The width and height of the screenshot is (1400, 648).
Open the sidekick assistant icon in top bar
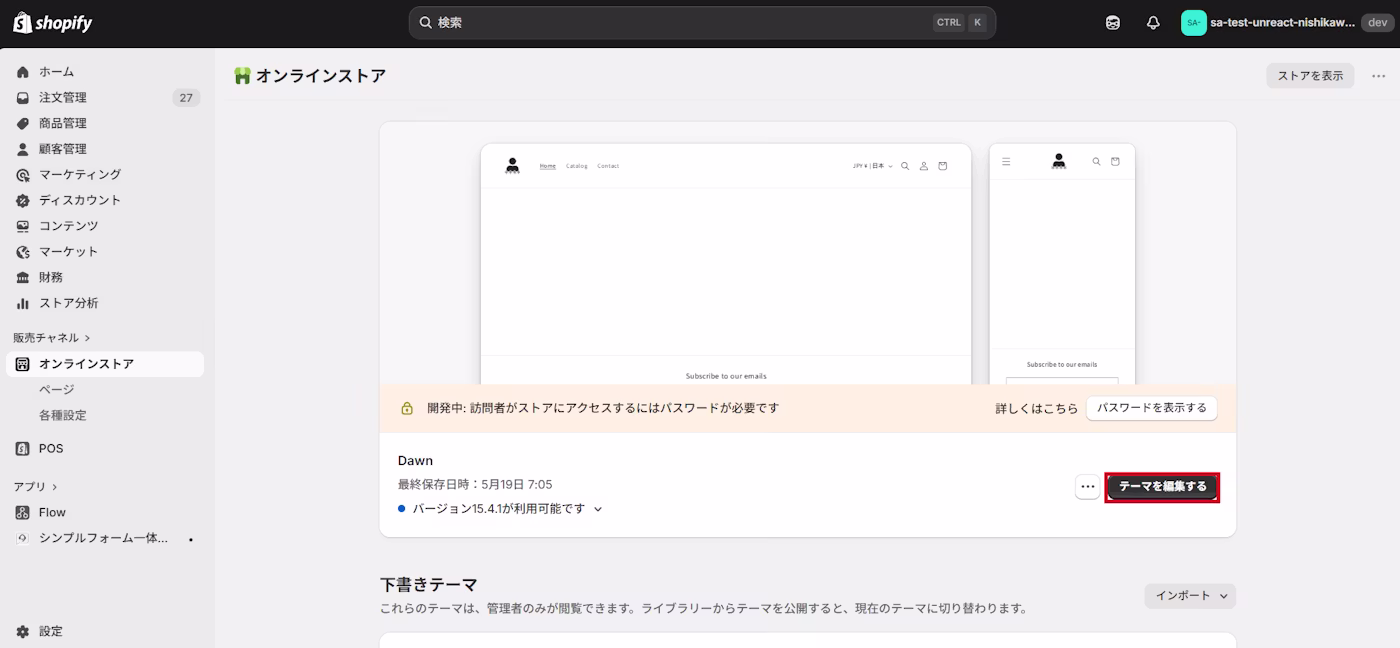[1113, 23]
